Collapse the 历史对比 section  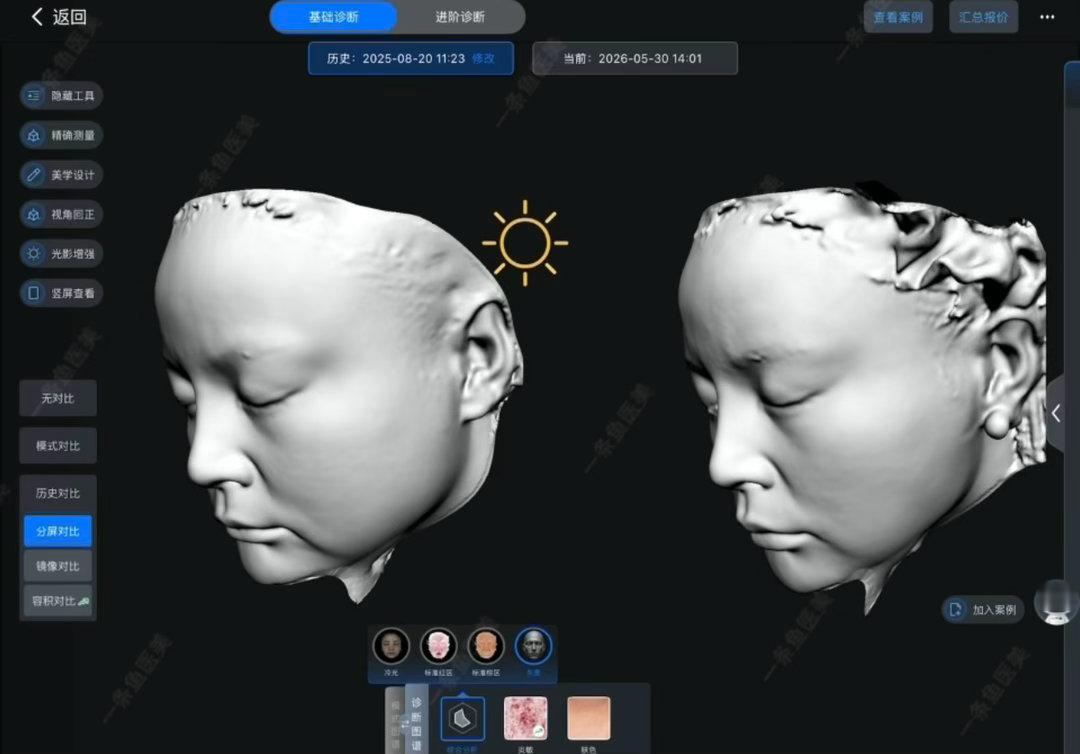coord(58,493)
